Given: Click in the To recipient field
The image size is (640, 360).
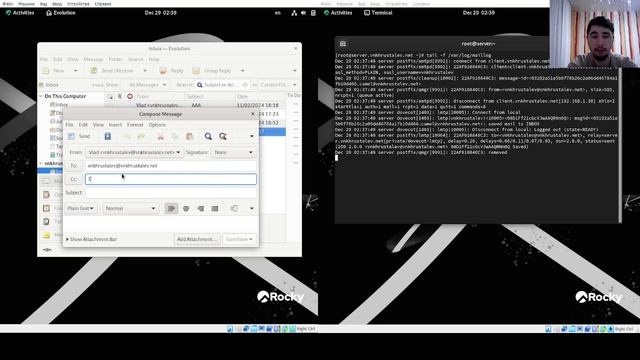Looking at the screenshot, I should [x=171, y=166].
